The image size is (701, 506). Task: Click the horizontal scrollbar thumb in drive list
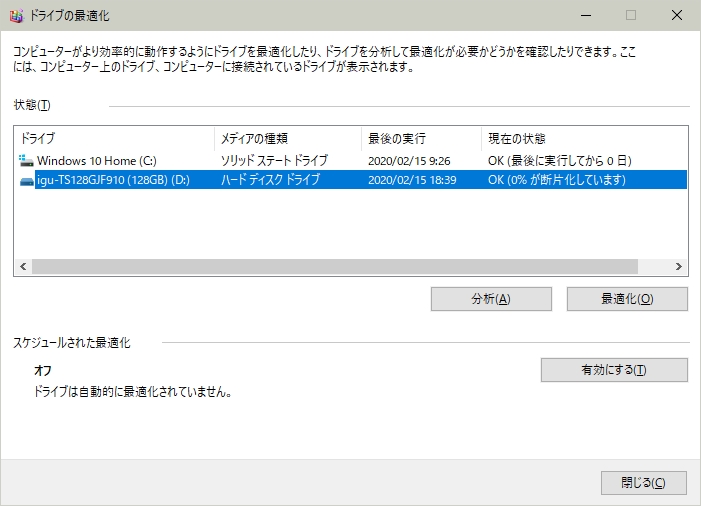click(335, 266)
